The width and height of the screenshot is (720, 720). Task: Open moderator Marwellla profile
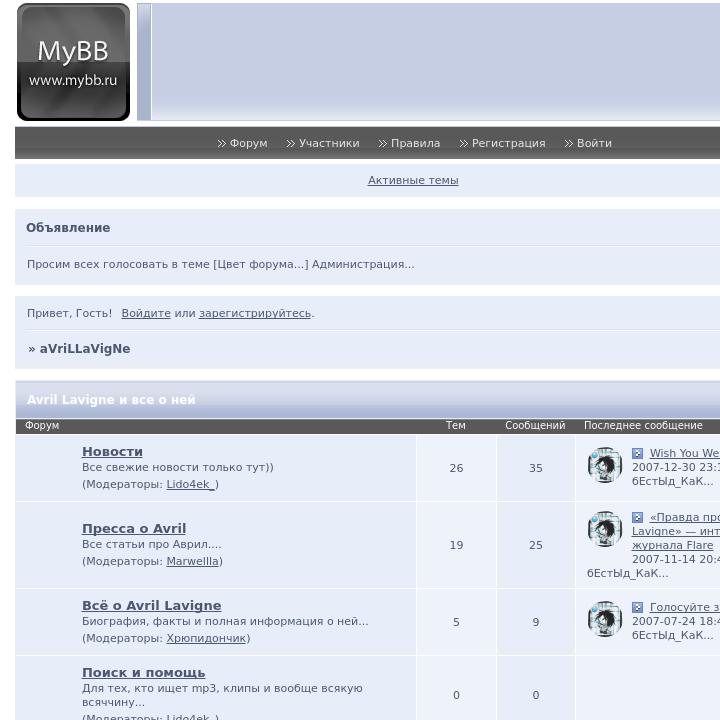point(192,561)
